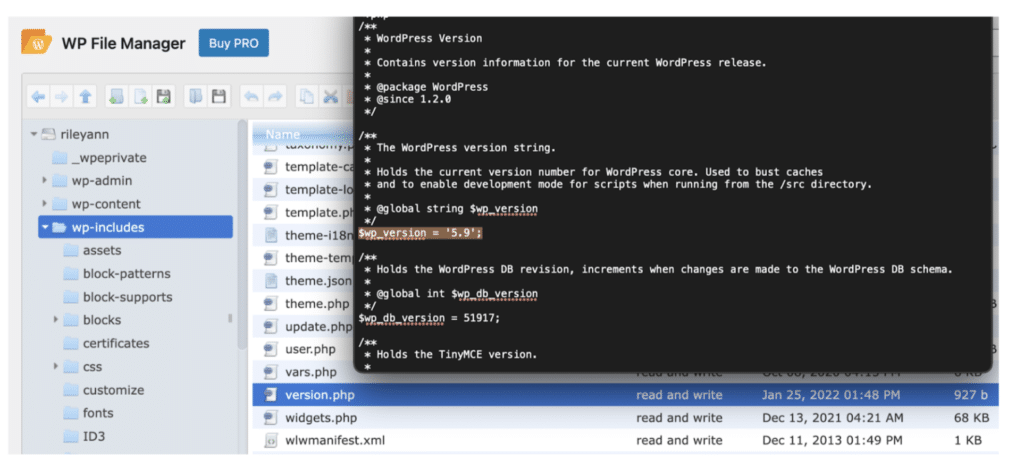The width and height of the screenshot is (1024, 461).
Task: Click the folder icon of ID3
Action: 71,436
